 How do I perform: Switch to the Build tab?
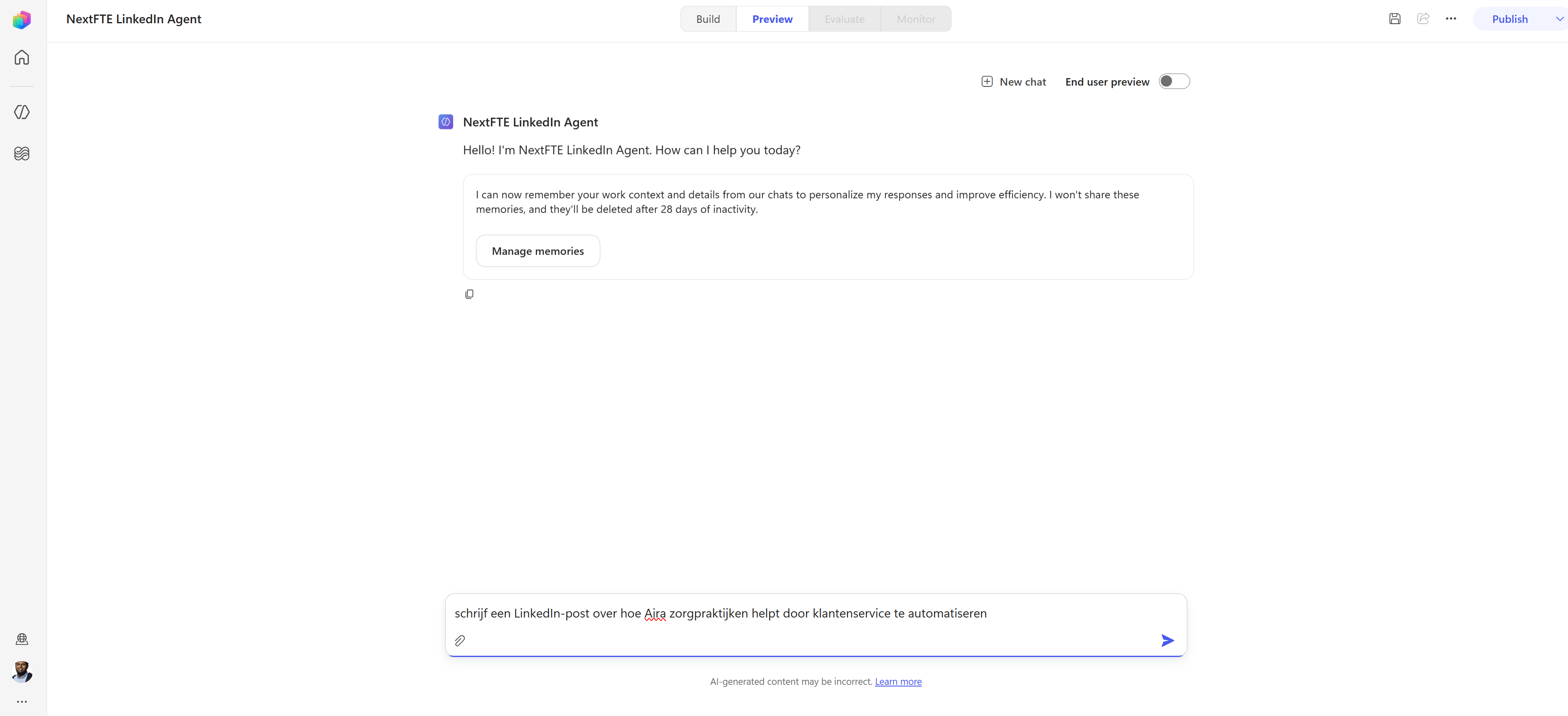click(x=708, y=19)
